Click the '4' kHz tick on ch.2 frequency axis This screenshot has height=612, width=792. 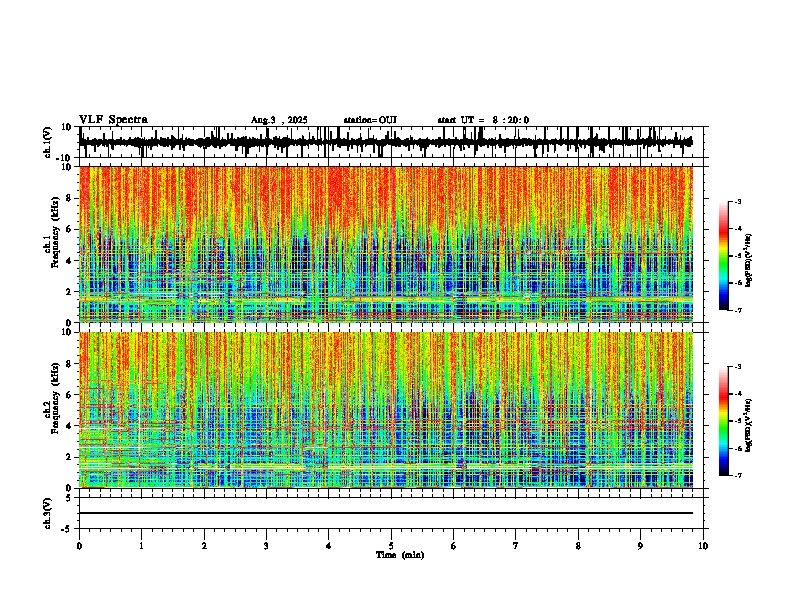70,426
